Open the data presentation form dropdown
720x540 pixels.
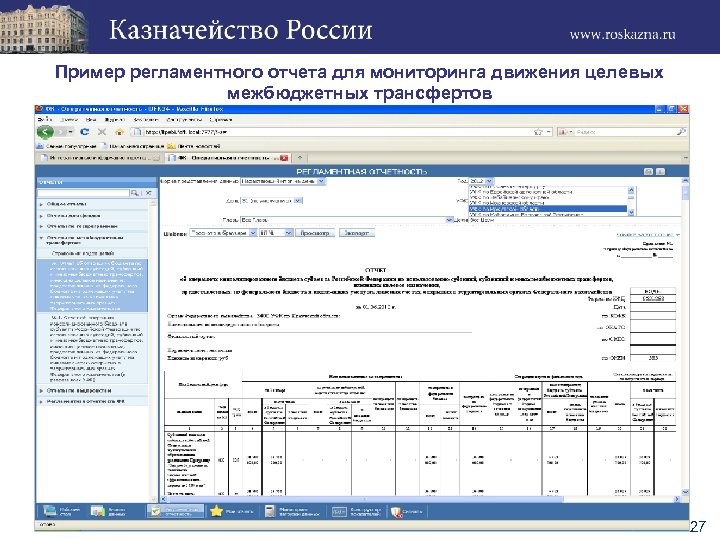(283, 181)
